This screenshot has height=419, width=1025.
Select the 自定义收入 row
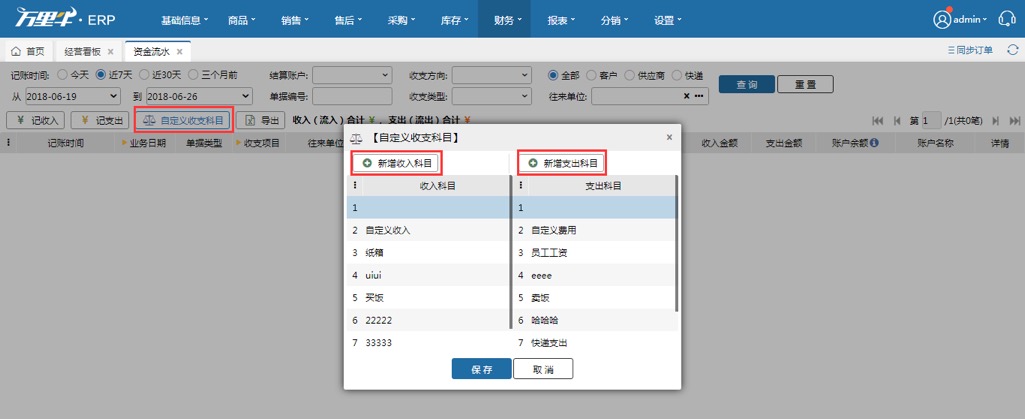tap(428, 230)
